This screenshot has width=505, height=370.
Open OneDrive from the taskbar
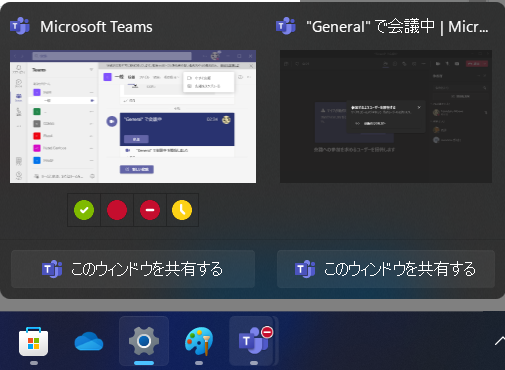(89, 342)
